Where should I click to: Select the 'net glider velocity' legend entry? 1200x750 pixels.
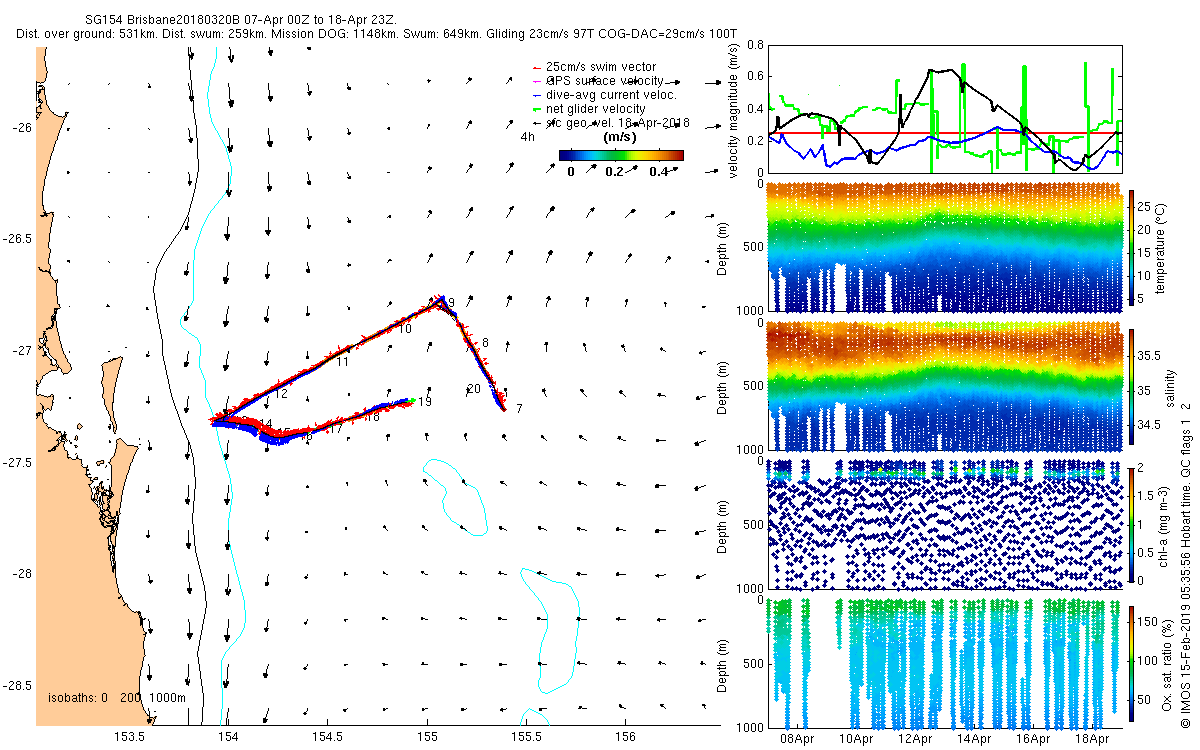pos(596,108)
